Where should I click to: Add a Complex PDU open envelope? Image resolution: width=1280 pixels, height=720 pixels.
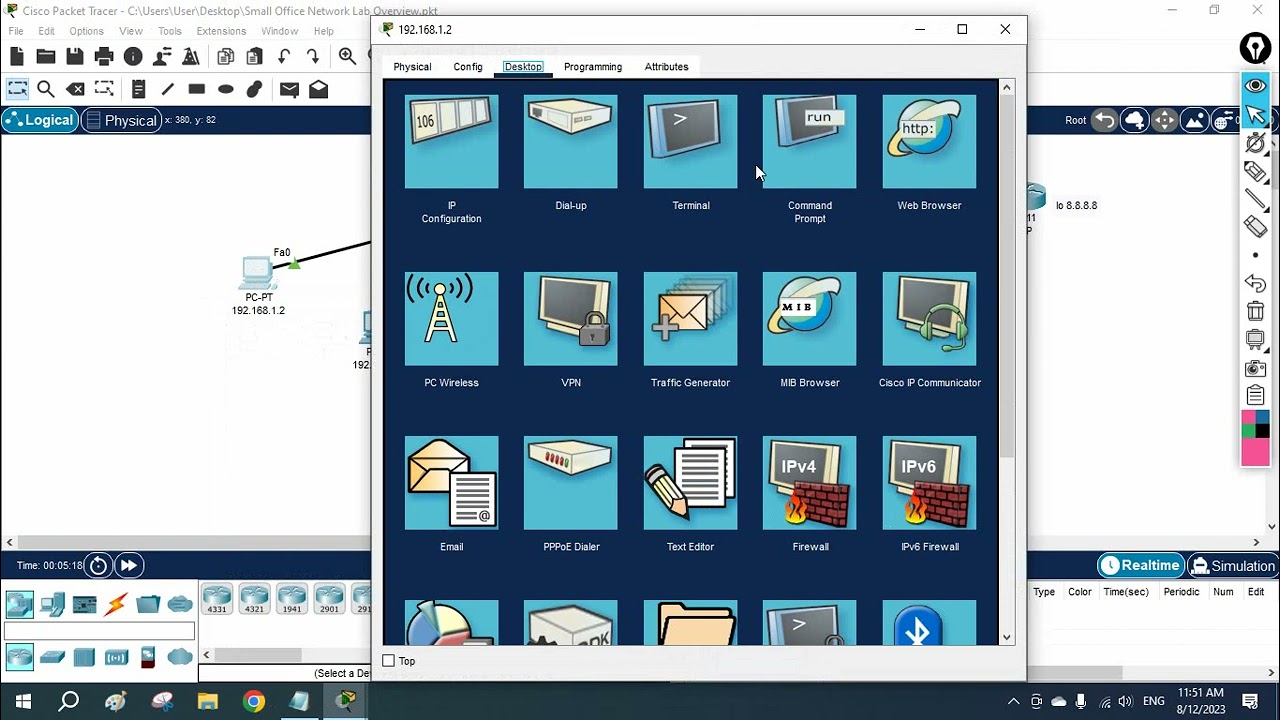point(318,89)
